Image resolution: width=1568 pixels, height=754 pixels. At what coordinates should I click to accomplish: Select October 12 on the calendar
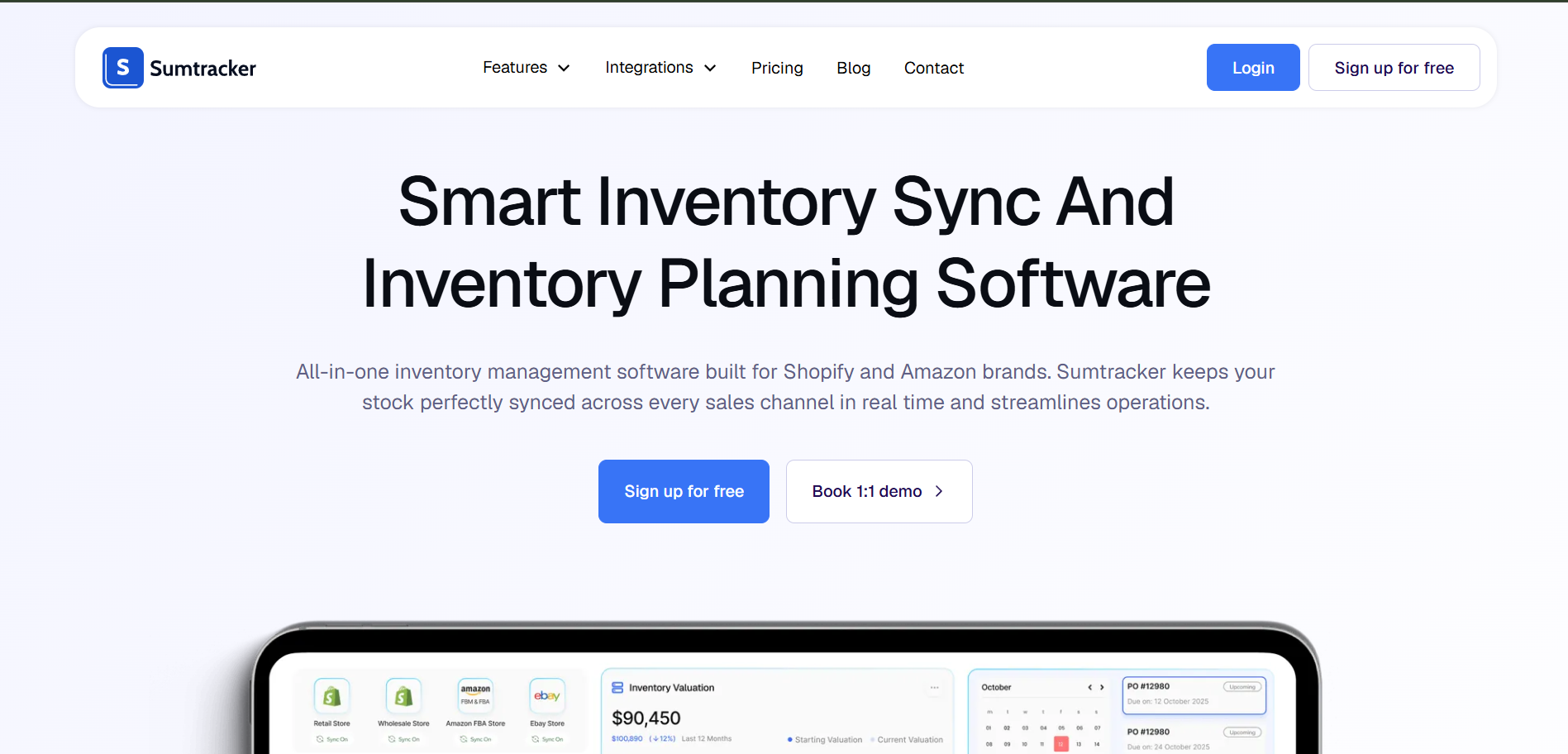tap(1060, 745)
